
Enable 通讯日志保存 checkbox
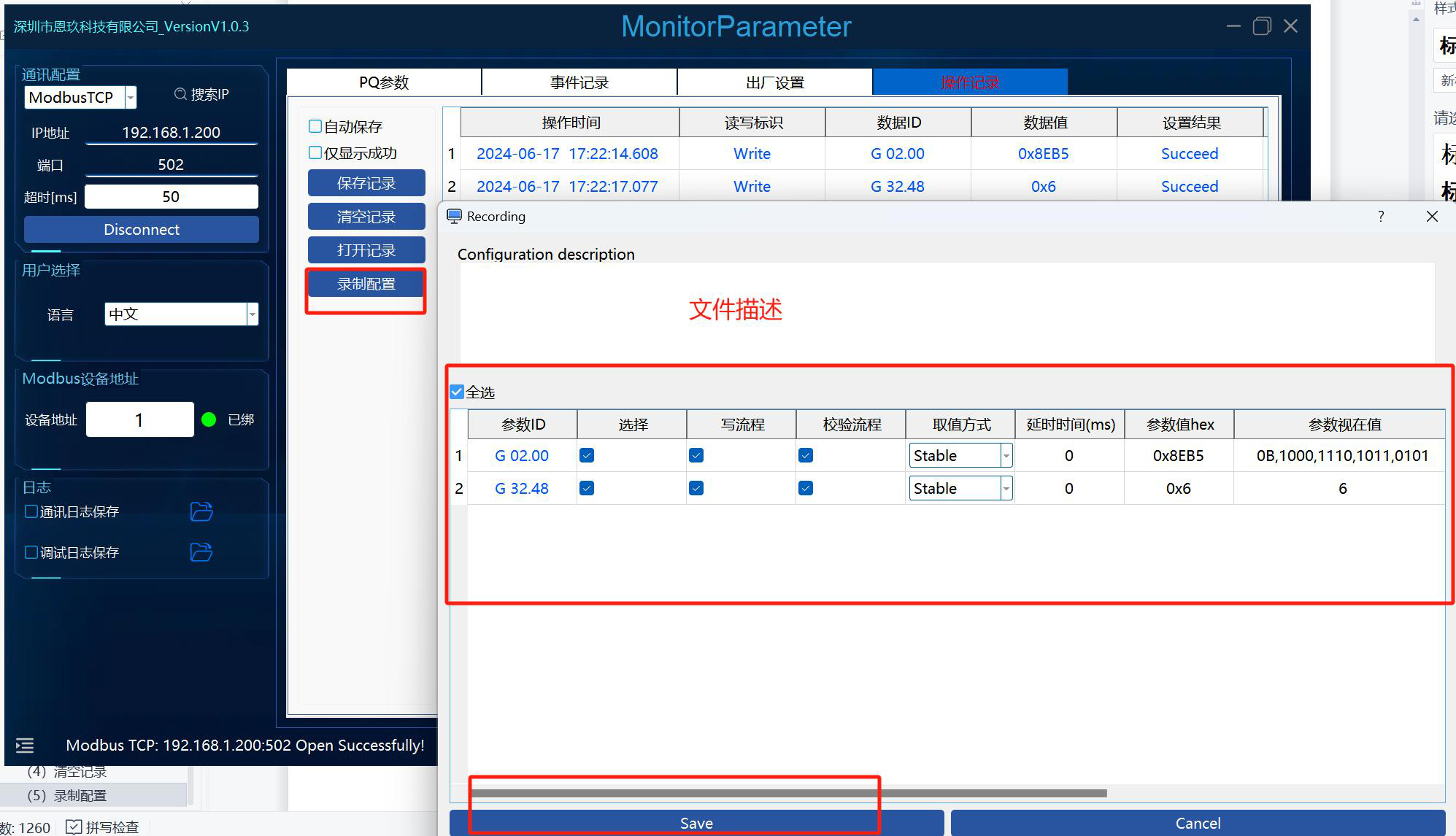click(x=31, y=511)
